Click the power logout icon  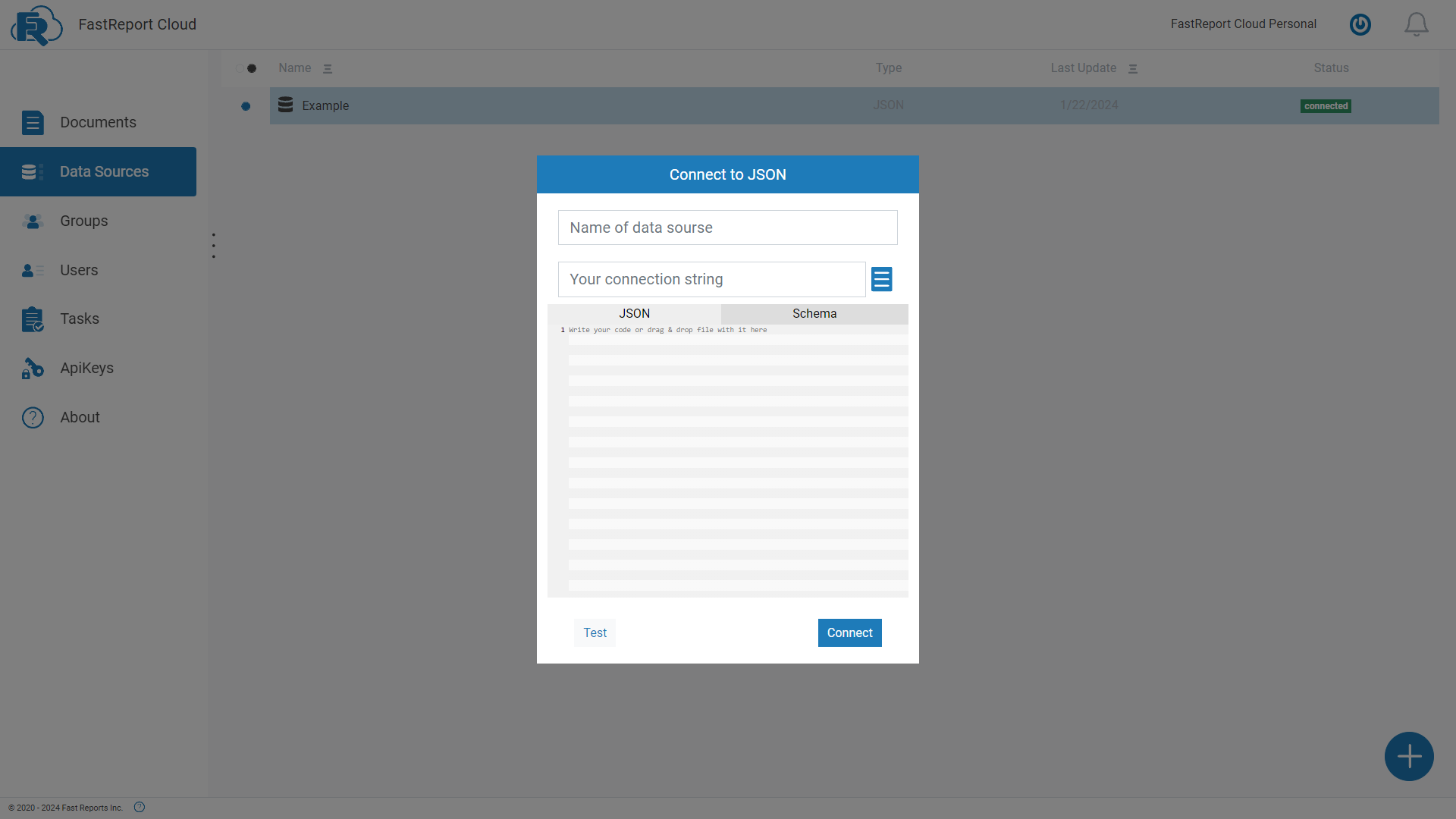[1360, 24]
